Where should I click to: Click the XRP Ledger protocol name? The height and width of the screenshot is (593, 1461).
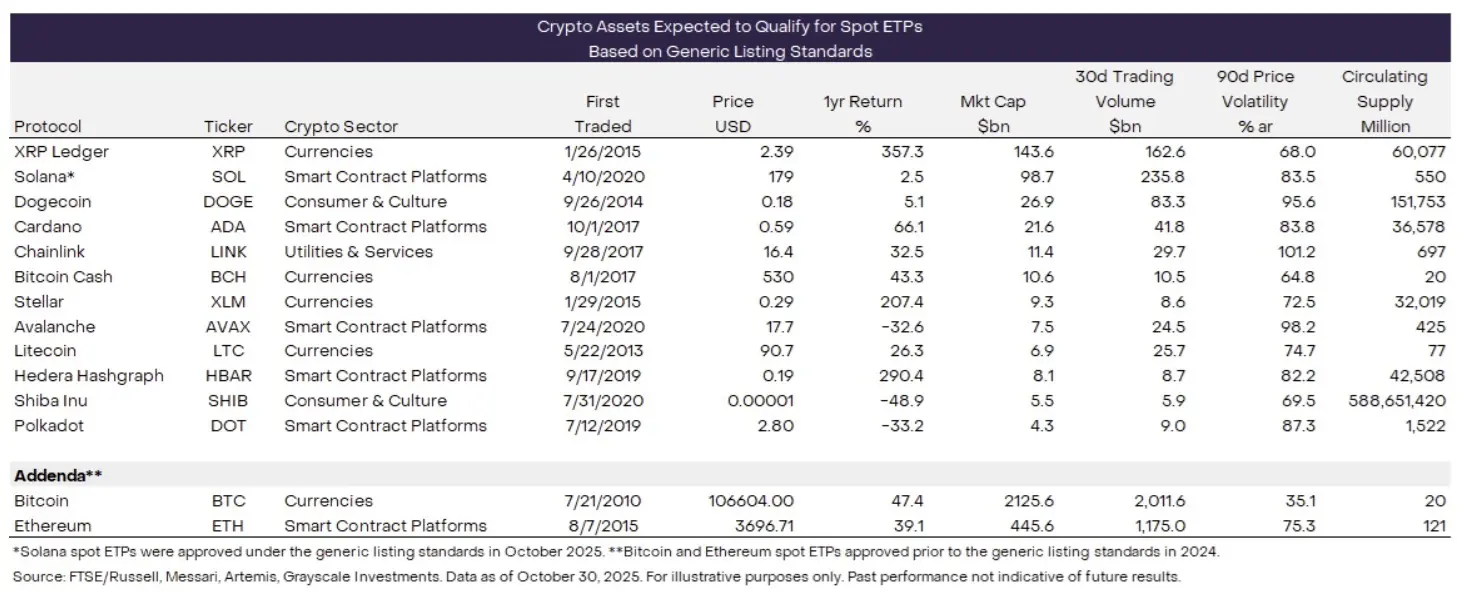tap(61, 152)
